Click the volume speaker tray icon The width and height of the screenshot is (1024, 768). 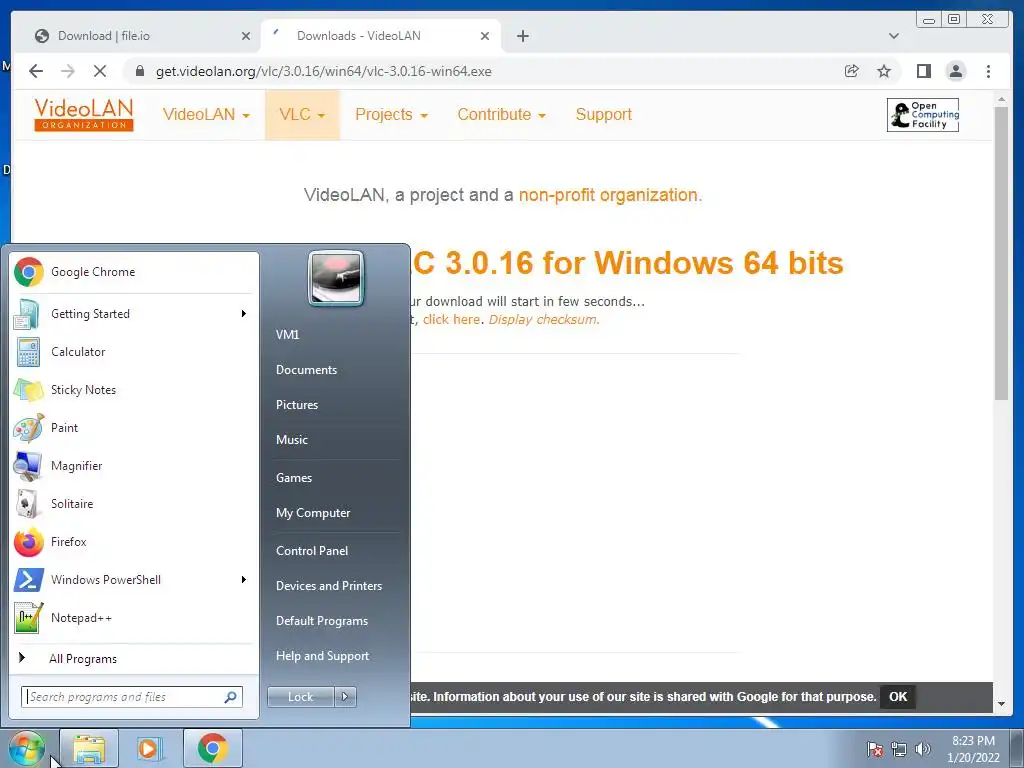click(923, 749)
